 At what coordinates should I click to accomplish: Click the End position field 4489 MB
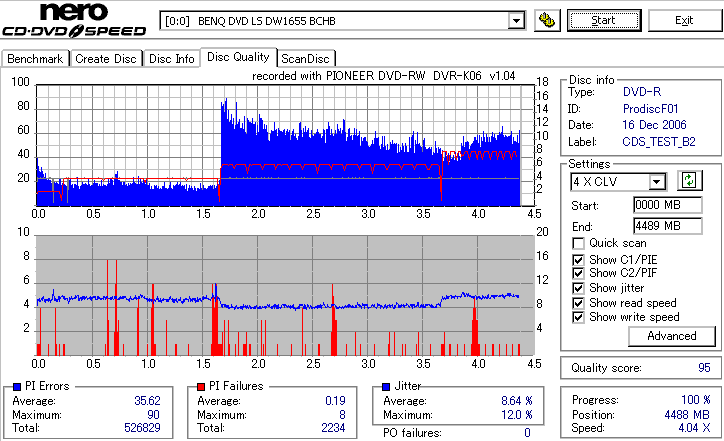668,226
